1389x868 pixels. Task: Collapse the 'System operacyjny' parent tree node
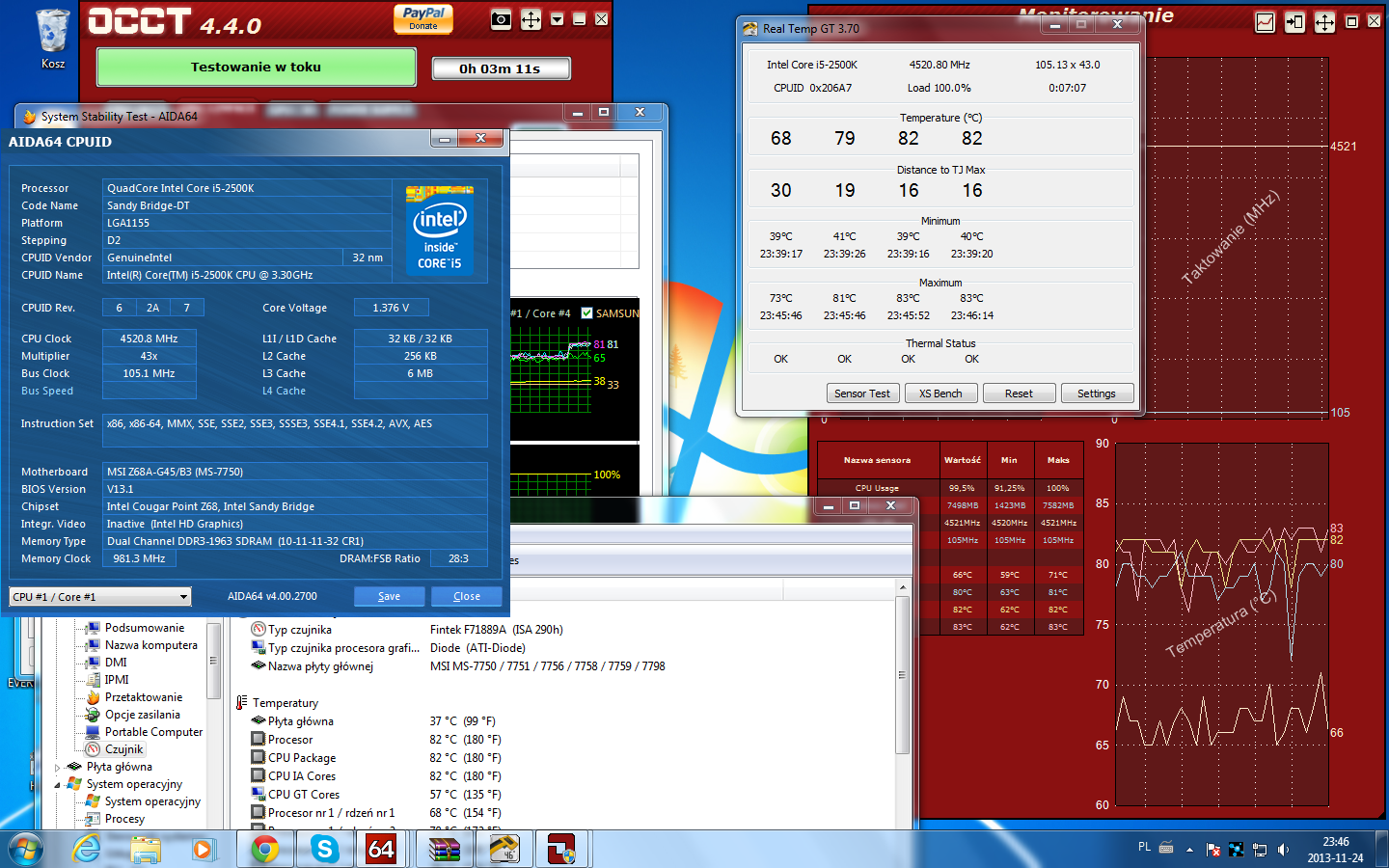tap(58, 785)
